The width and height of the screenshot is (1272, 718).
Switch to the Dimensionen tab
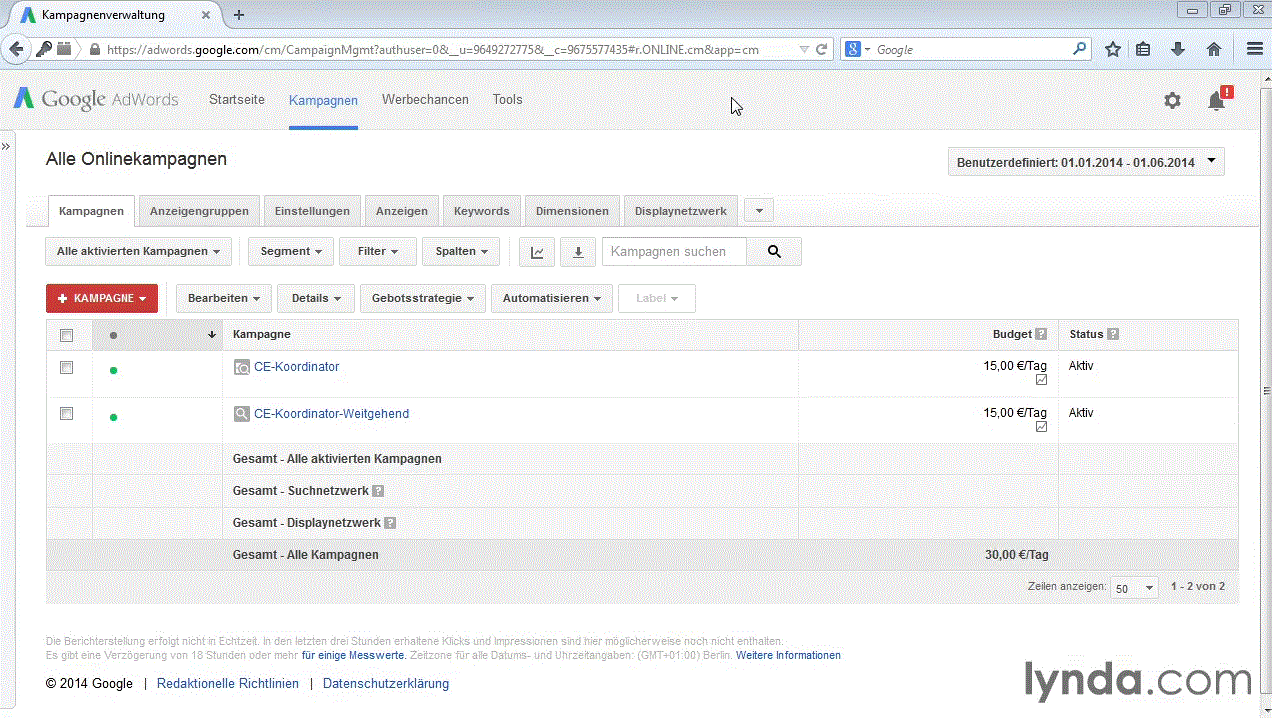(572, 211)
